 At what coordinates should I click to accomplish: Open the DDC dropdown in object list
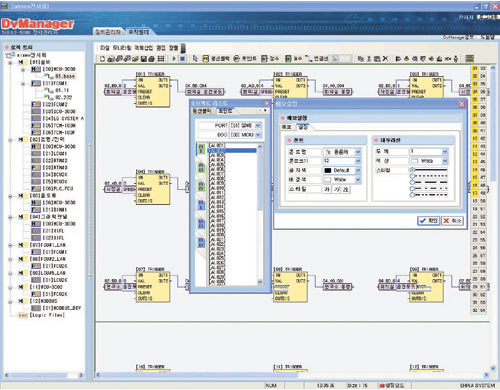[x=258, y=135]
